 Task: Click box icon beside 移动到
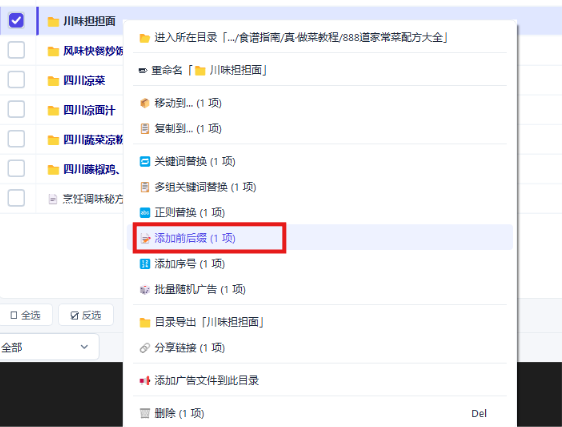point(144,103)
